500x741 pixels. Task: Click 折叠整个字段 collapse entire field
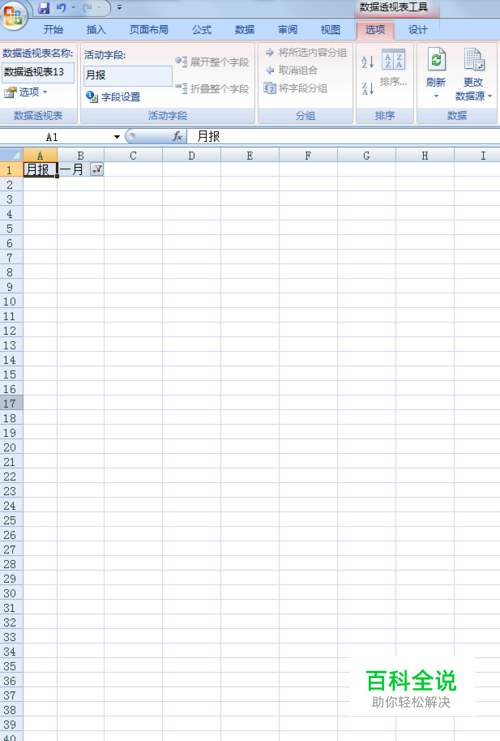pos(212,88)
